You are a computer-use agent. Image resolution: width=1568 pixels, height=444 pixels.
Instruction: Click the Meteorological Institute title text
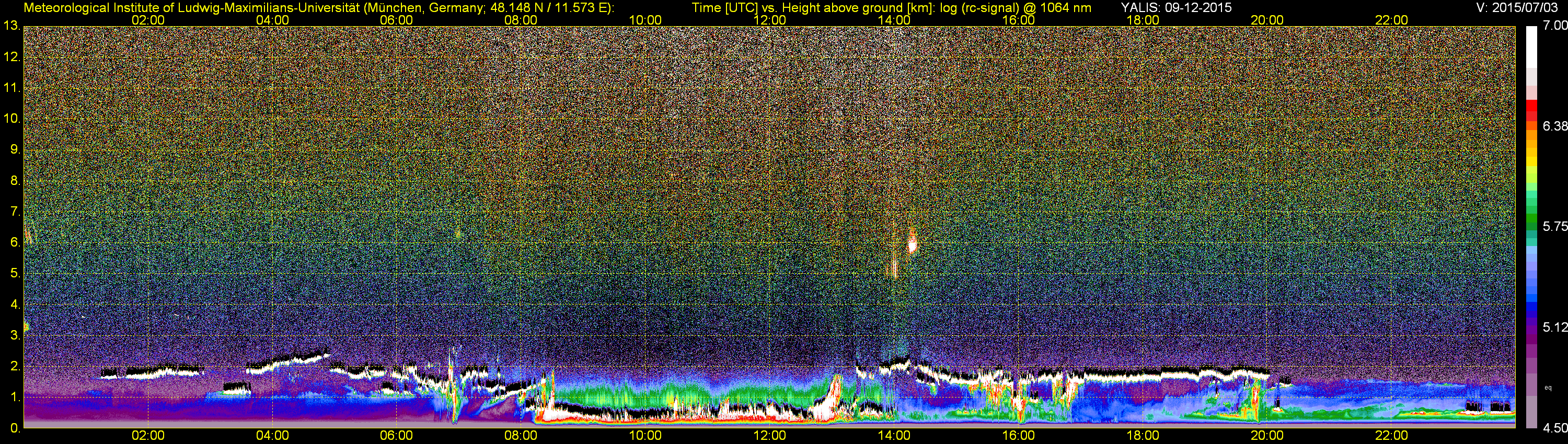(x=319, y=8)
